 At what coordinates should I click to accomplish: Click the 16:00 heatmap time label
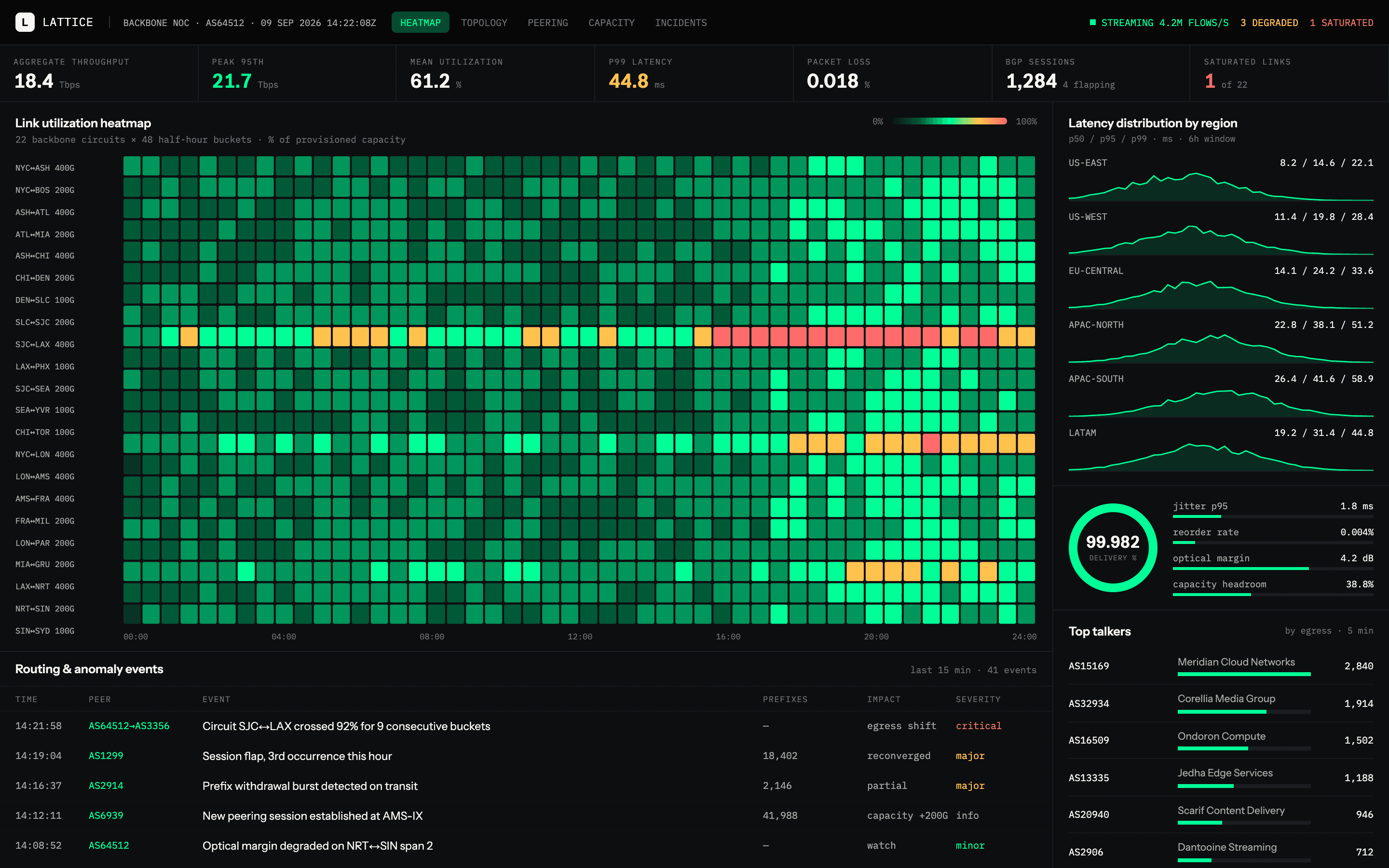pyautogui.click(x=728, y=636)
